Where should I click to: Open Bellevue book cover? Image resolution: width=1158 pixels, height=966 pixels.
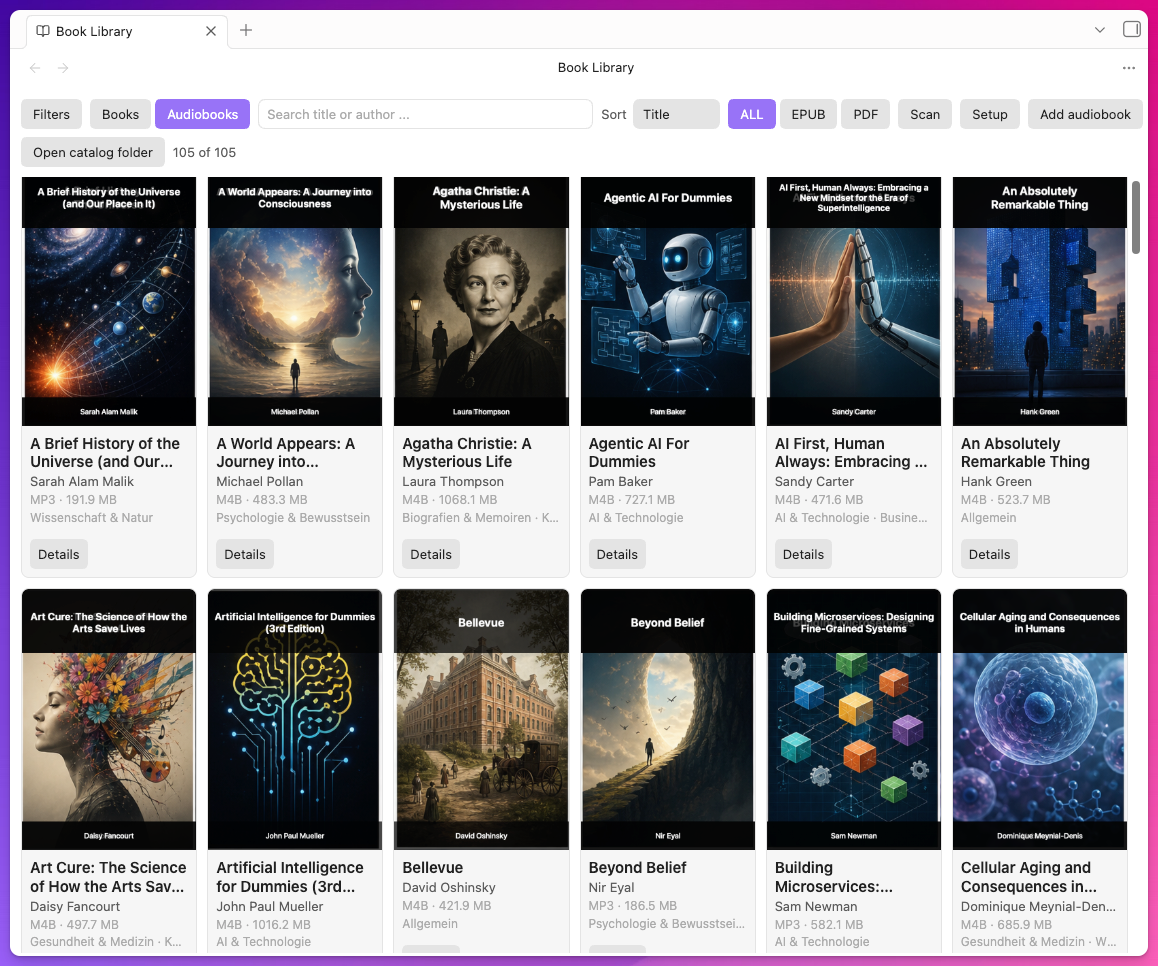click(x=482, y=719)
